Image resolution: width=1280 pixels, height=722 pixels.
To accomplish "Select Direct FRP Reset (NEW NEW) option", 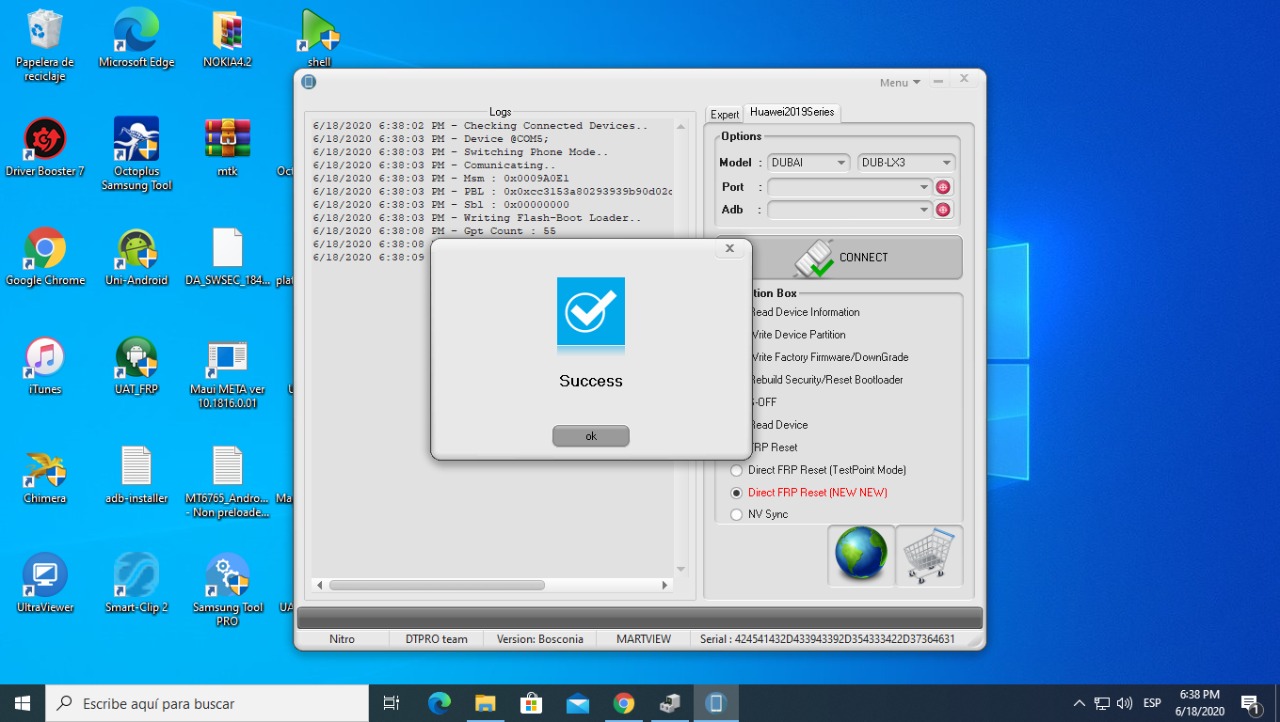I will [x=809, y=492].
